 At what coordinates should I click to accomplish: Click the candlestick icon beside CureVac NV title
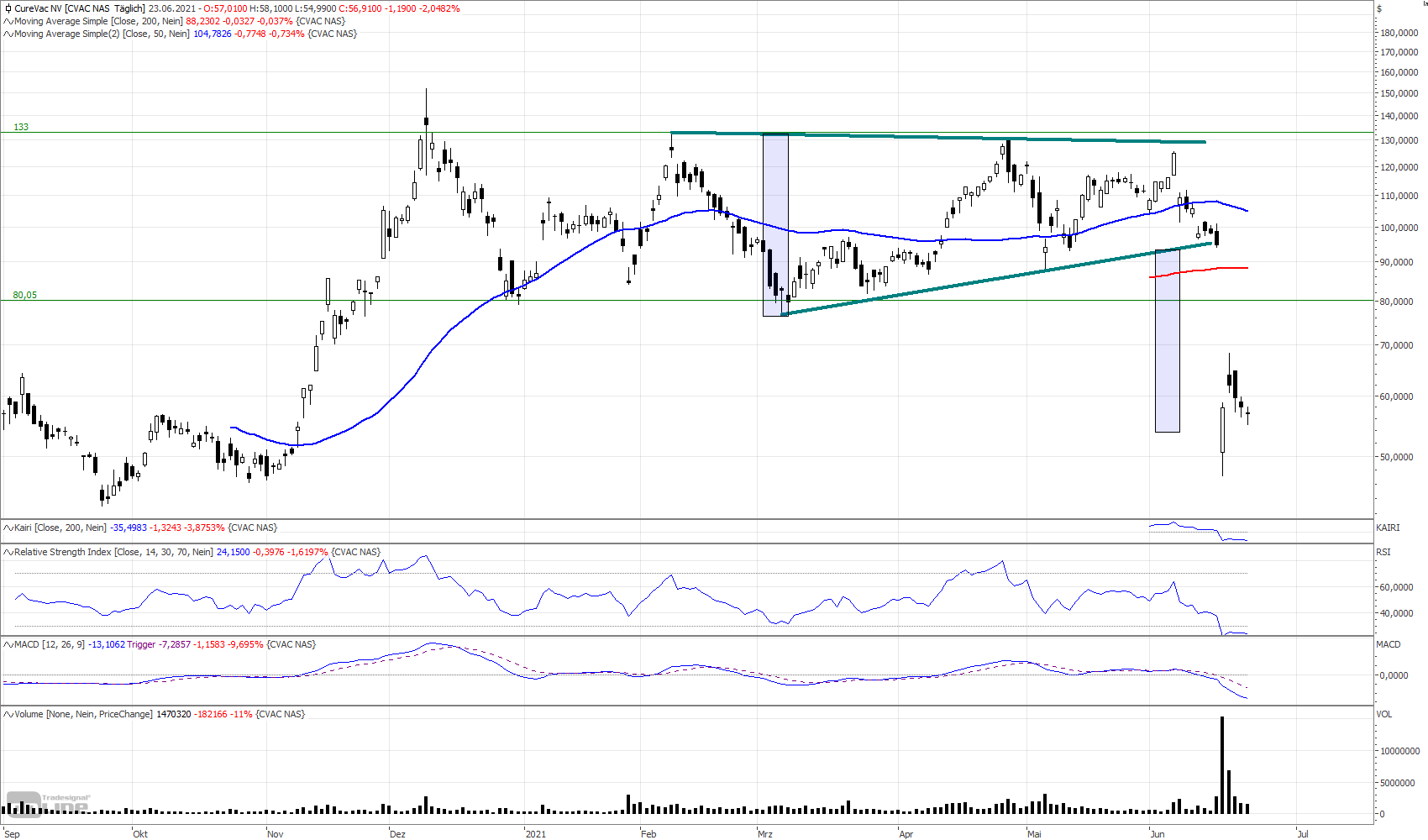[x=8, y=8]
